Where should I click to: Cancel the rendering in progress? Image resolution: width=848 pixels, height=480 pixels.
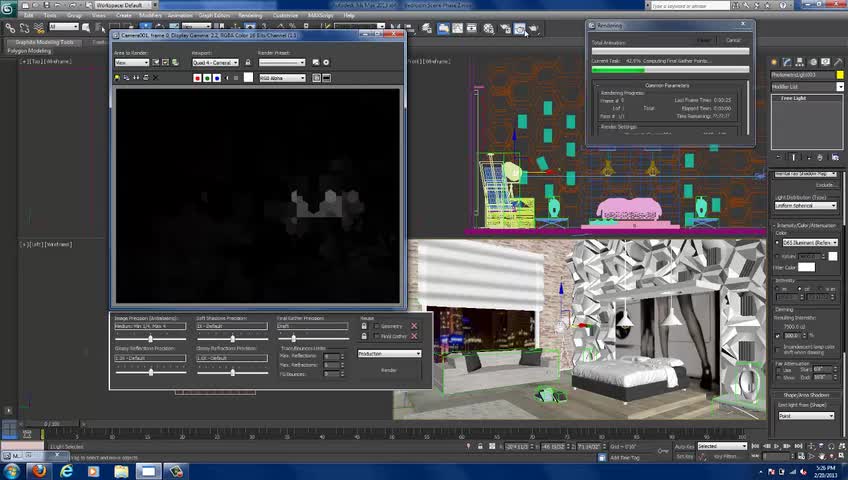(733, 40)
